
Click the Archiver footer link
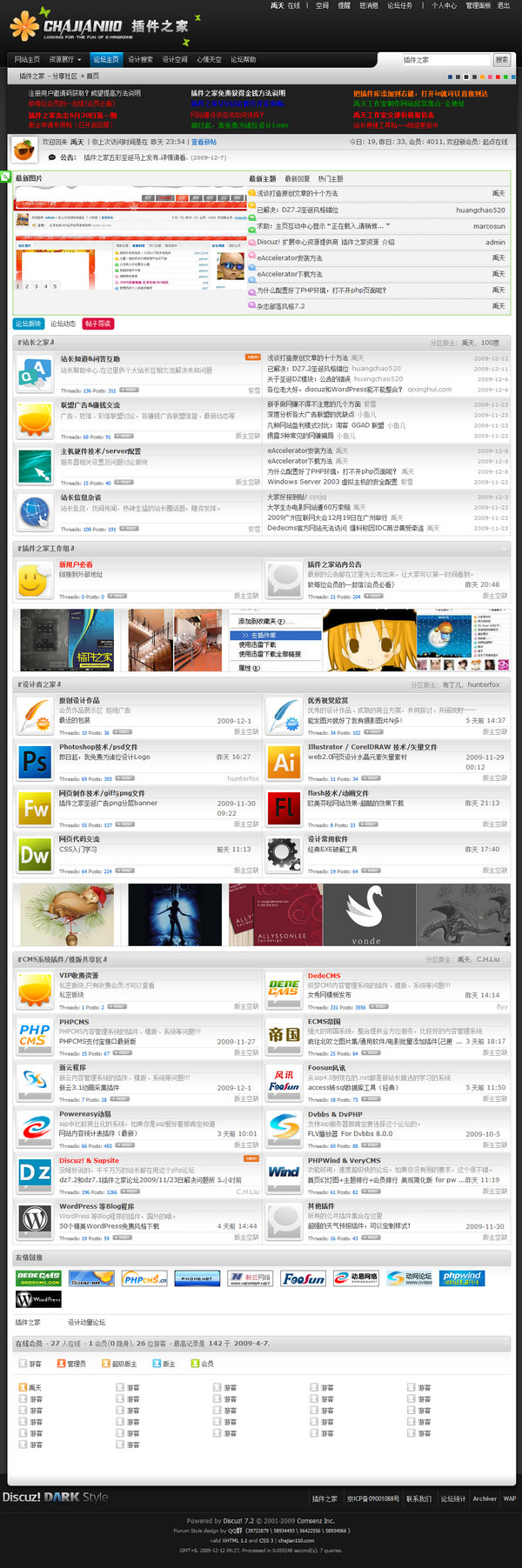pyautogui.click(x=485, y=1498)
